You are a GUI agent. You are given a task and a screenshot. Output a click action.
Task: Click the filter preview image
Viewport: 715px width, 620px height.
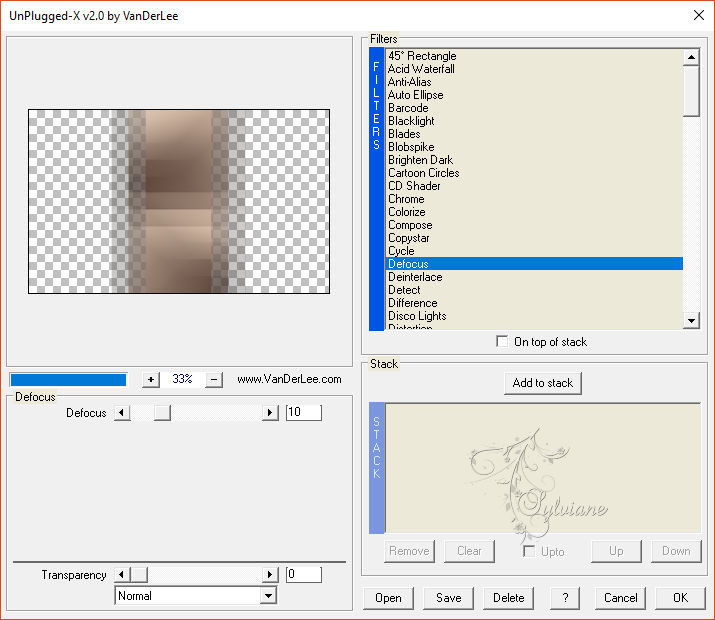pos(179,201)
